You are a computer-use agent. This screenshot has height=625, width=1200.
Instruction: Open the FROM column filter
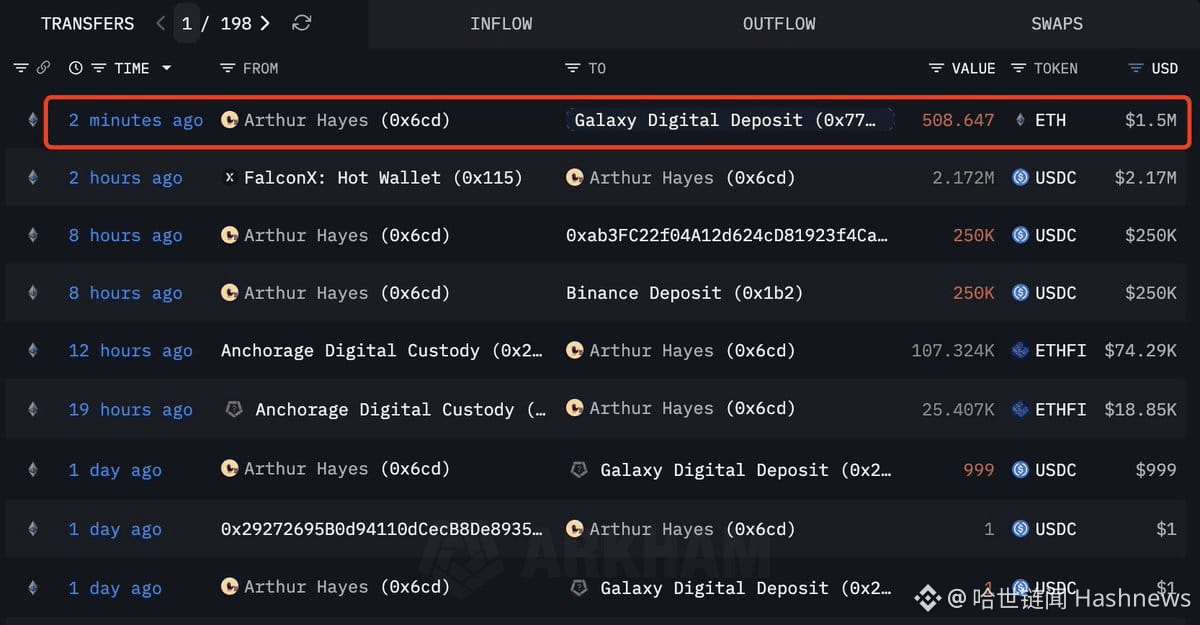(x=227, y=68)
